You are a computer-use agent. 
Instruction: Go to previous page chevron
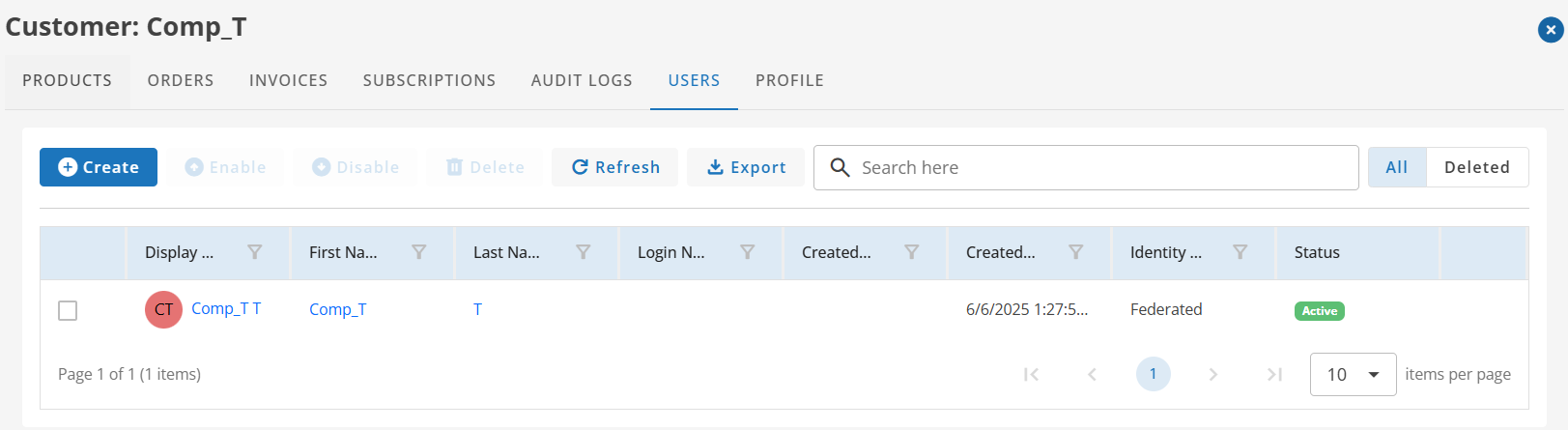(1092, 374)
